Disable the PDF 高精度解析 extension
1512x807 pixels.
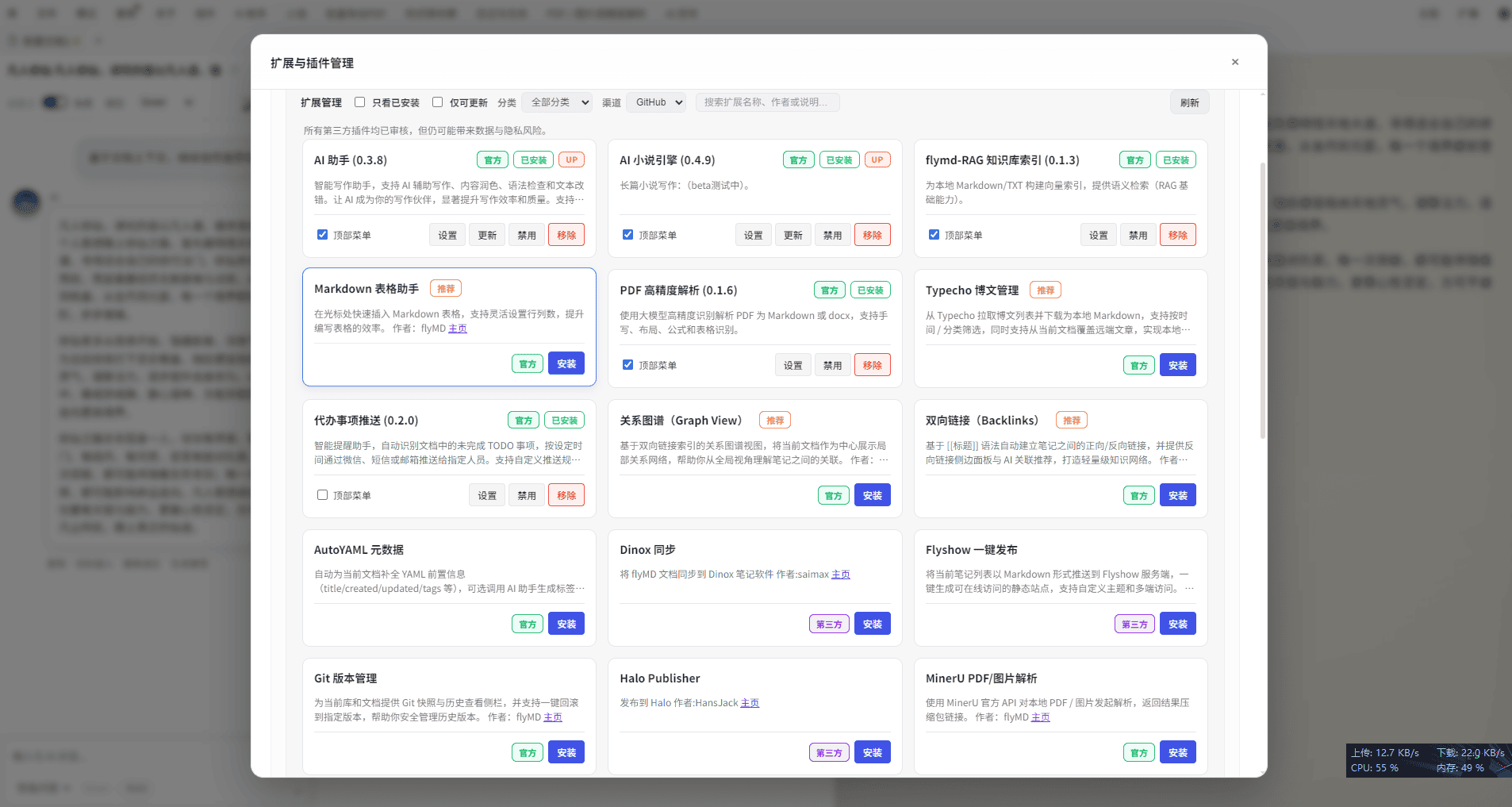[x=832, y=365]
